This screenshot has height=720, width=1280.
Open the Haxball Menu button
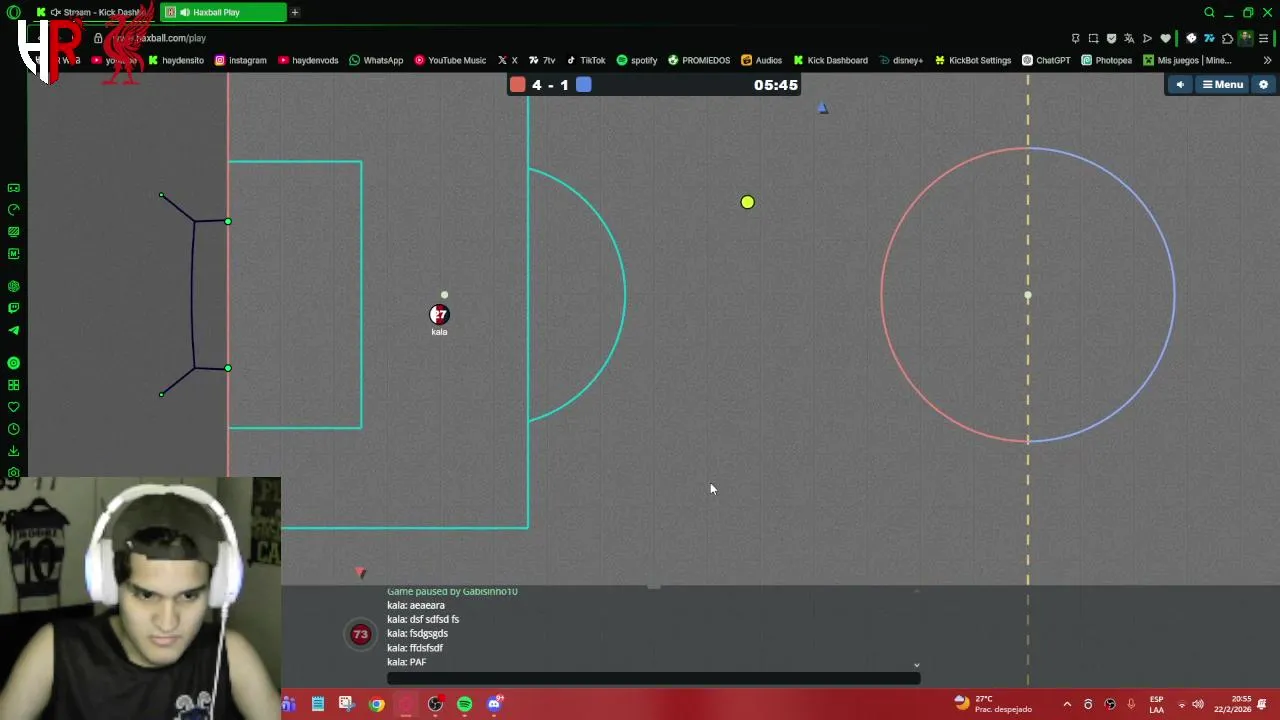1223,85
